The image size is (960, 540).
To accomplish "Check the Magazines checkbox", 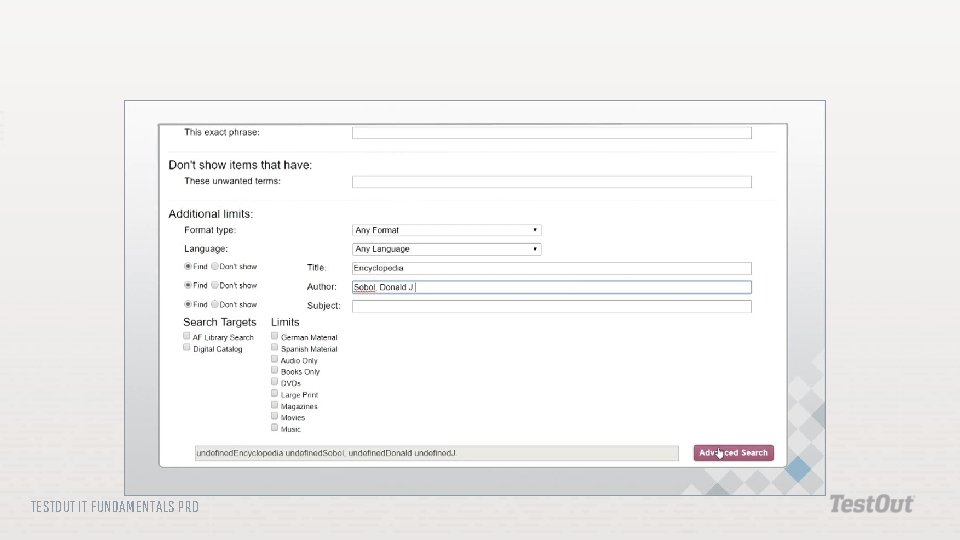I will click(x=274, y=405).
